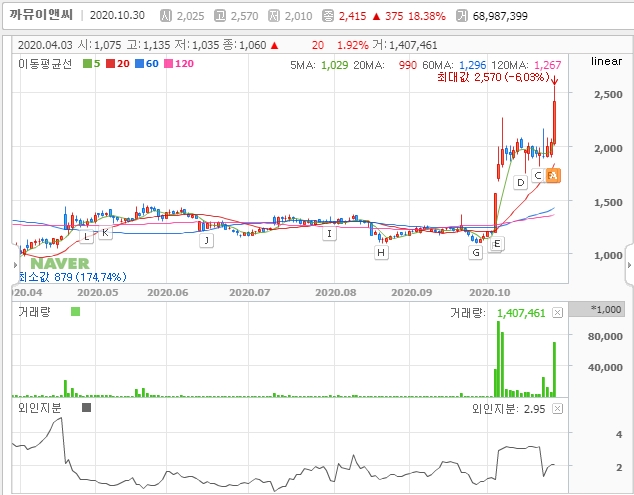
Task: Click the 종 closing price icon
Action: pos(328,16)
